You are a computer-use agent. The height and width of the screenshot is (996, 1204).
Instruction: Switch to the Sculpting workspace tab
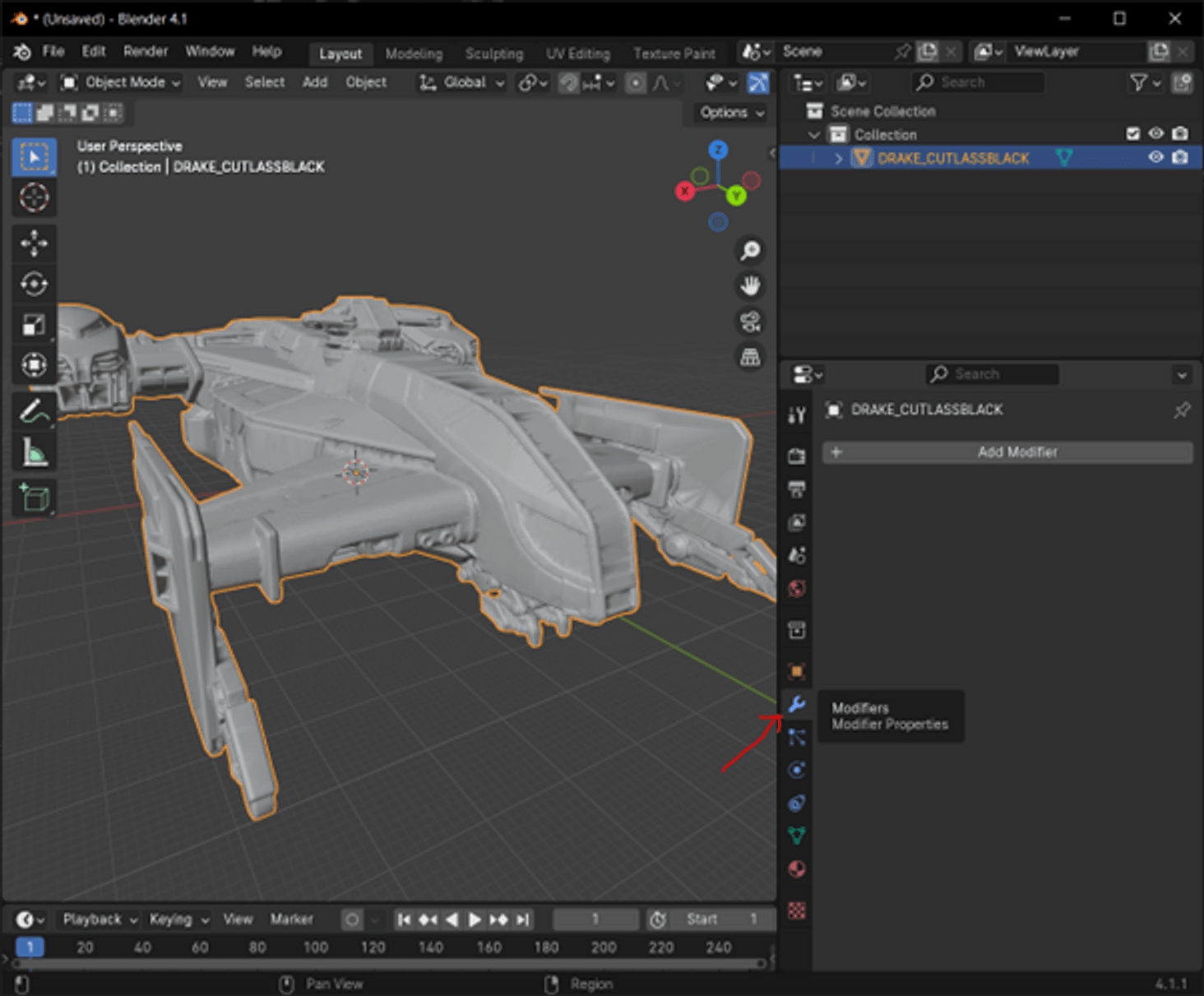pos(493,53)
